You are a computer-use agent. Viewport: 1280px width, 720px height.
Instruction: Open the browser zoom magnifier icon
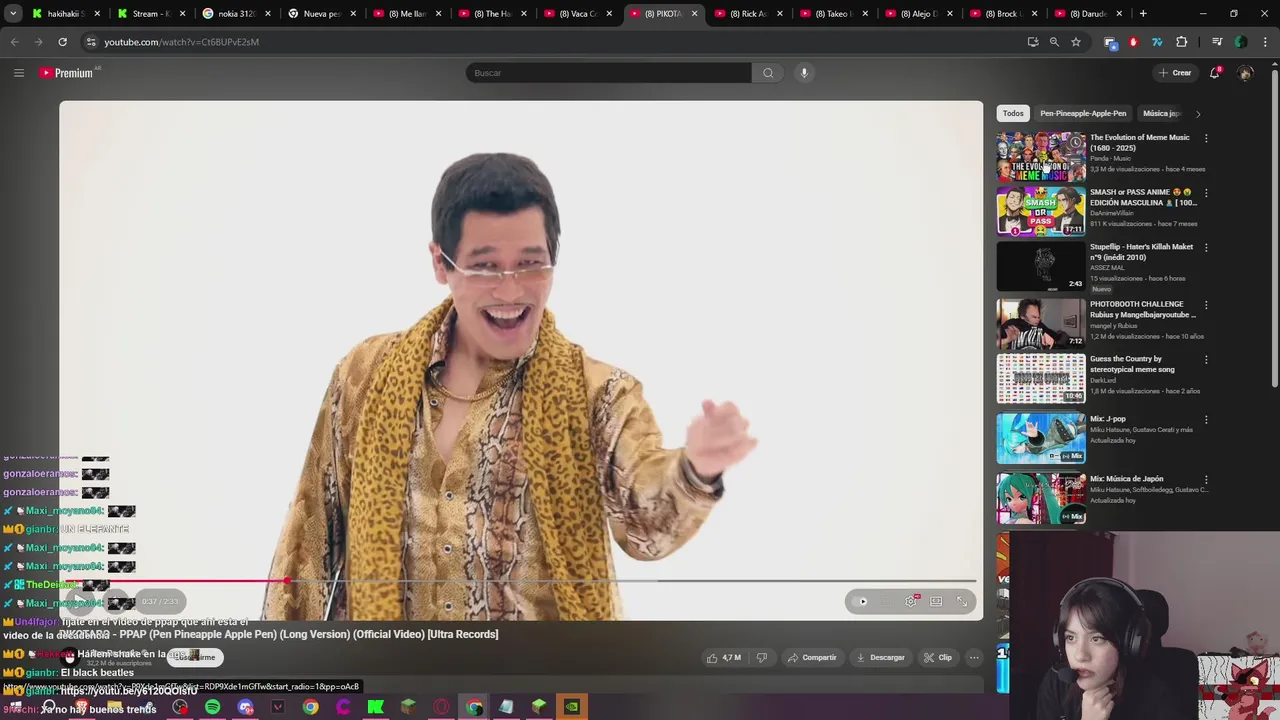click(1054, 42)
